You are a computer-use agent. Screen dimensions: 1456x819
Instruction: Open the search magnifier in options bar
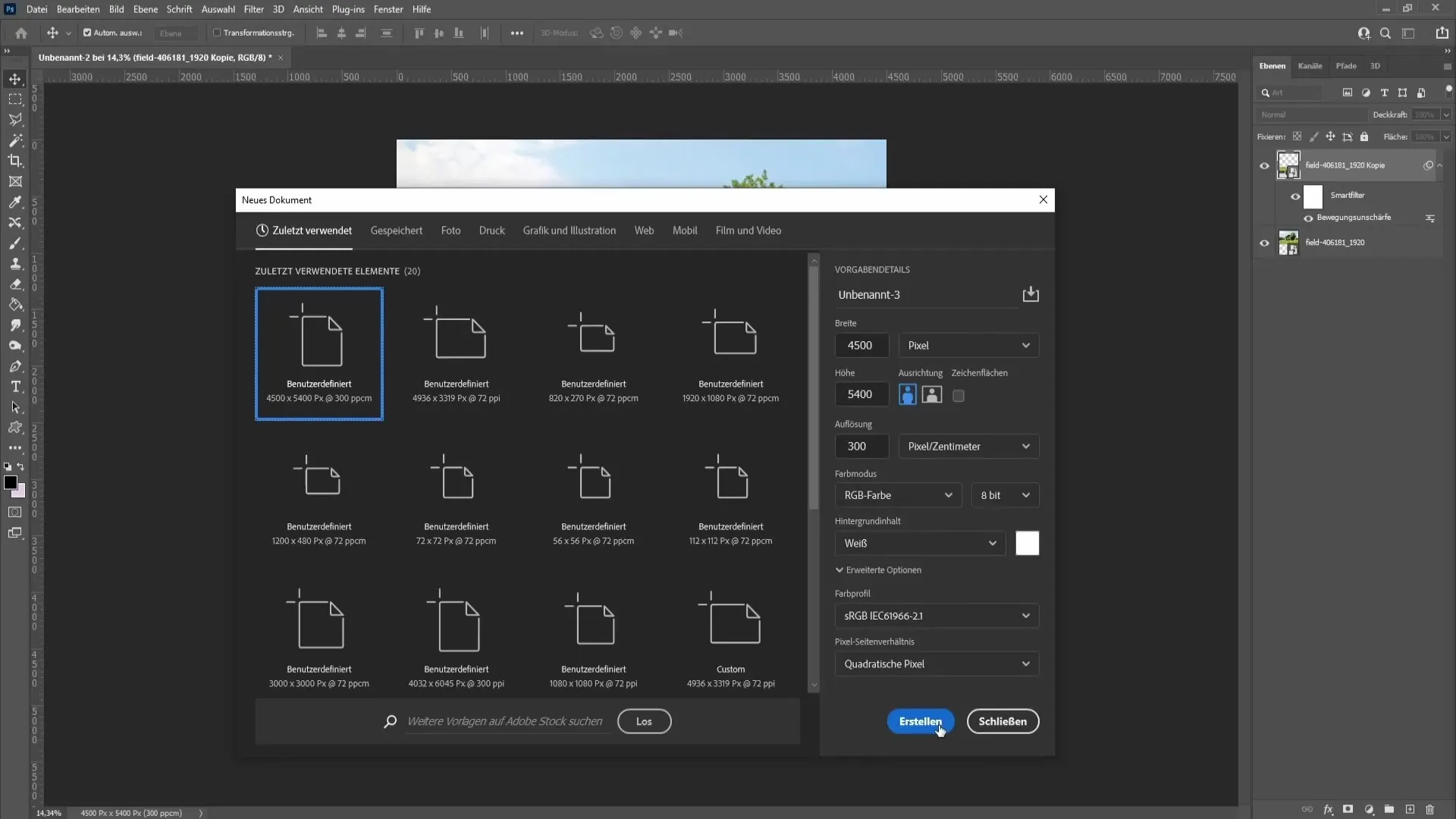(1385, 33)
